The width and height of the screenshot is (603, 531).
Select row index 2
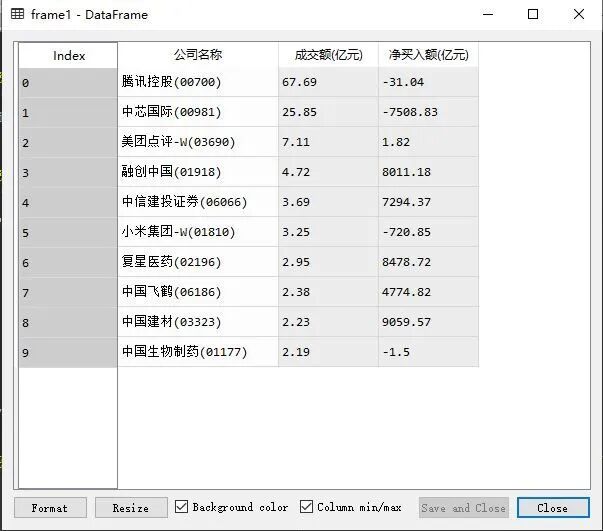[x=68, y=143]
